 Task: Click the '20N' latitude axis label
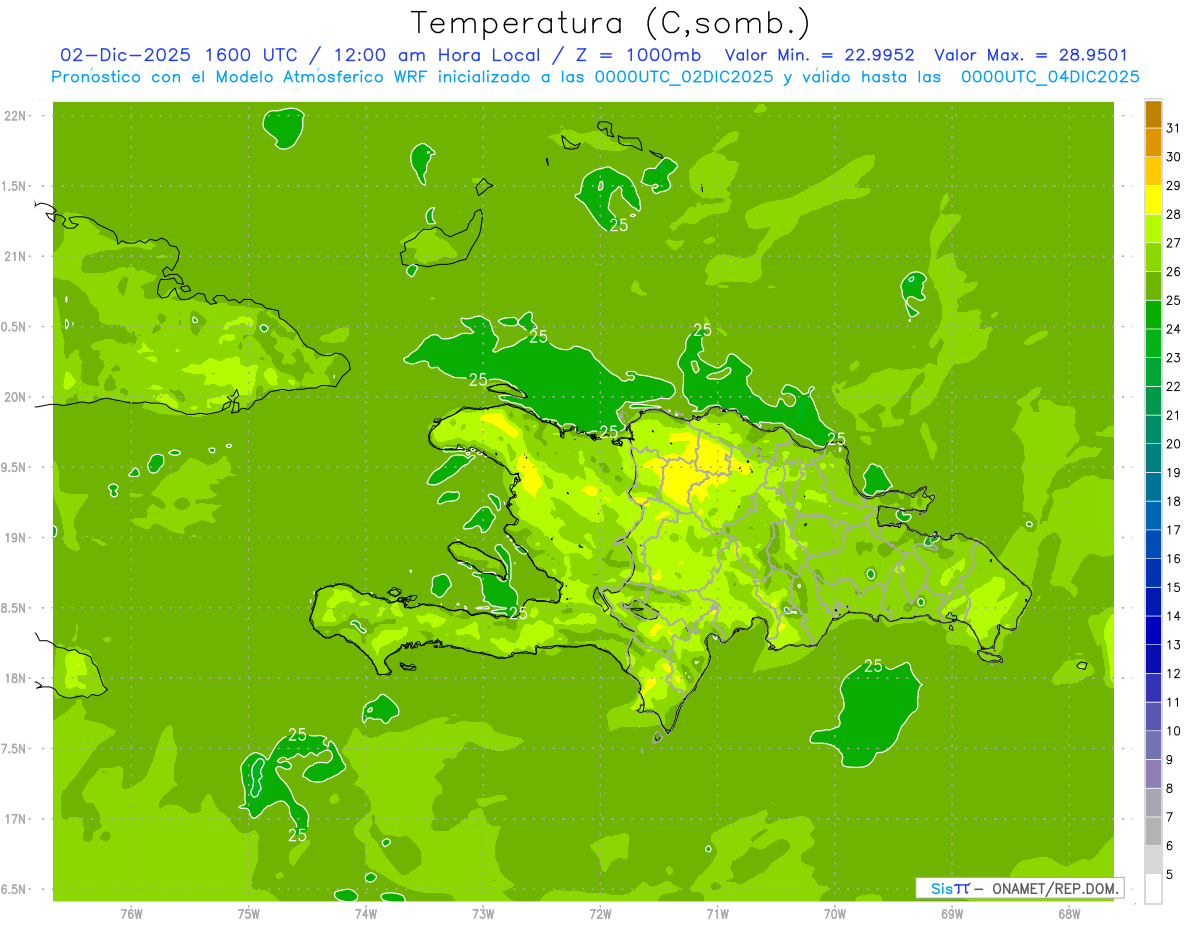pyautogui.click(x=16, y=397)
